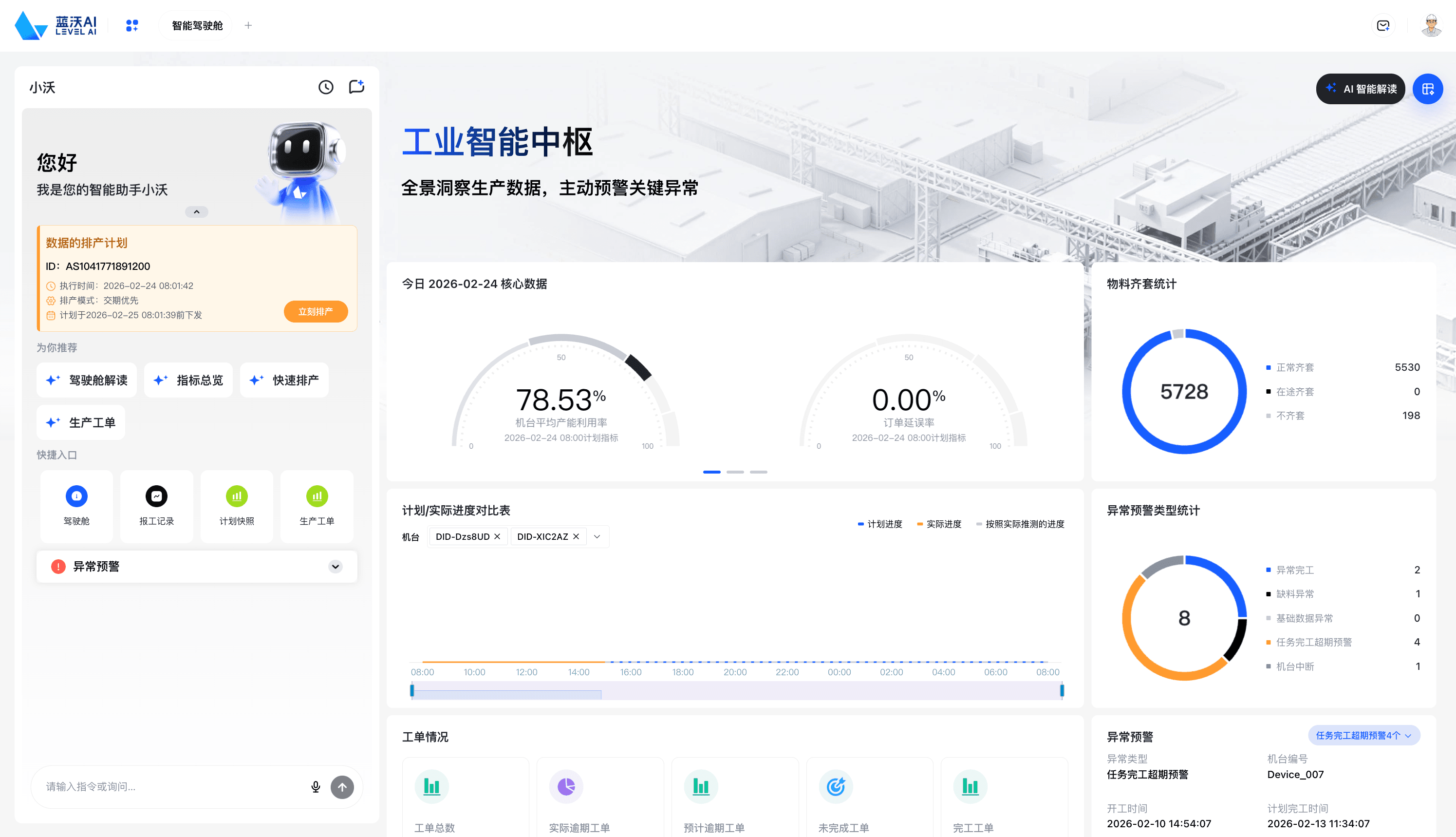The width and height of the screenshot is (1456, 837).
Task: Open chat history via the clock icon
Action: 325,87
